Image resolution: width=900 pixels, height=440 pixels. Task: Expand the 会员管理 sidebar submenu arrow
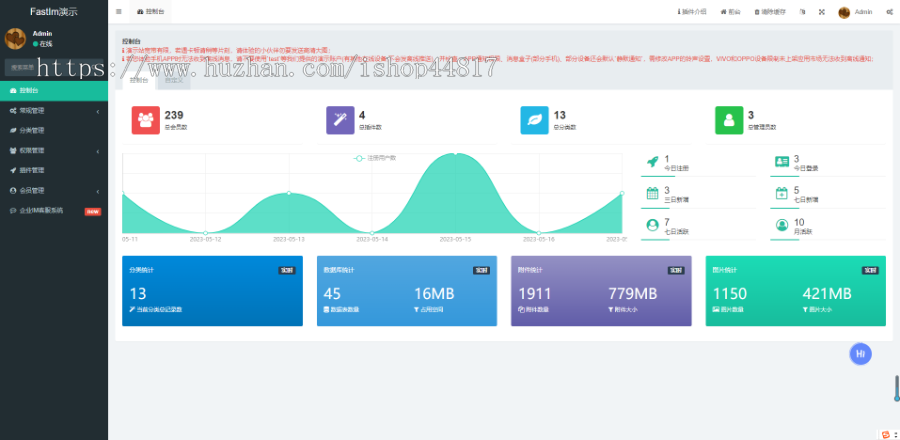point(98,191)
